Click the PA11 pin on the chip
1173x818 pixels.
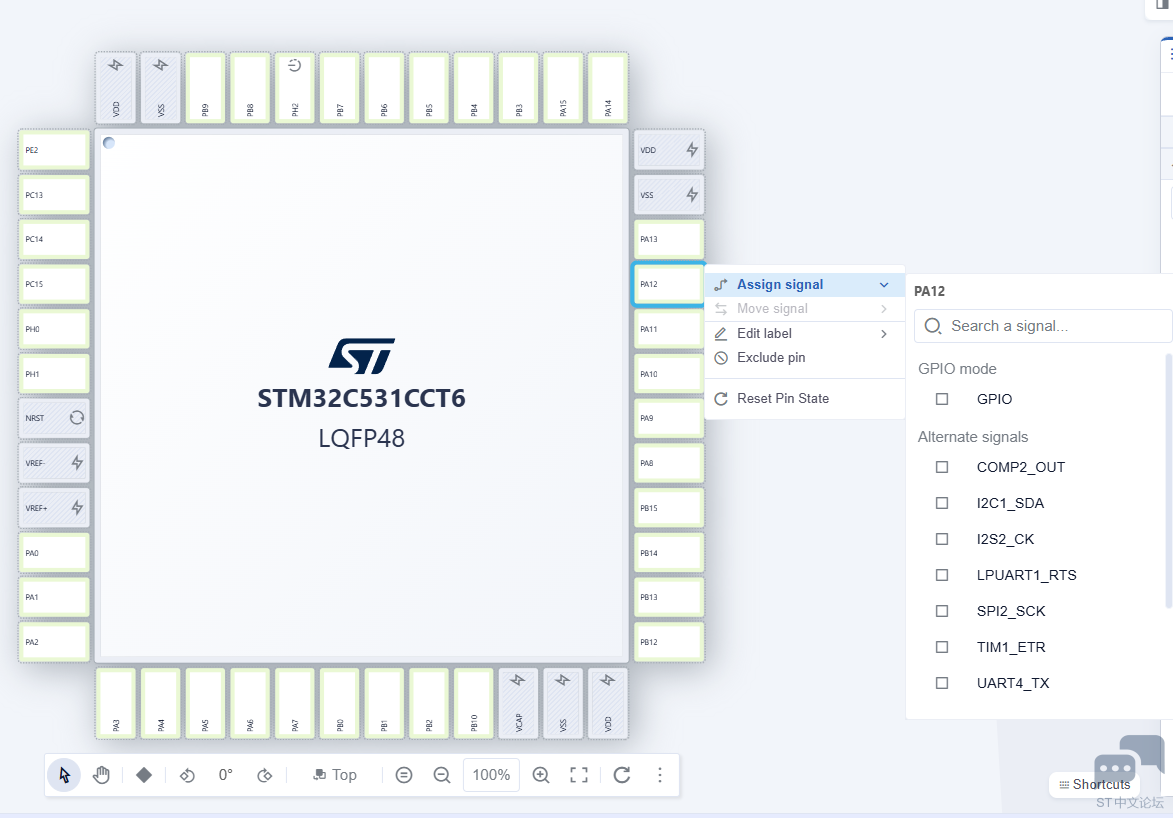[668, 329]
